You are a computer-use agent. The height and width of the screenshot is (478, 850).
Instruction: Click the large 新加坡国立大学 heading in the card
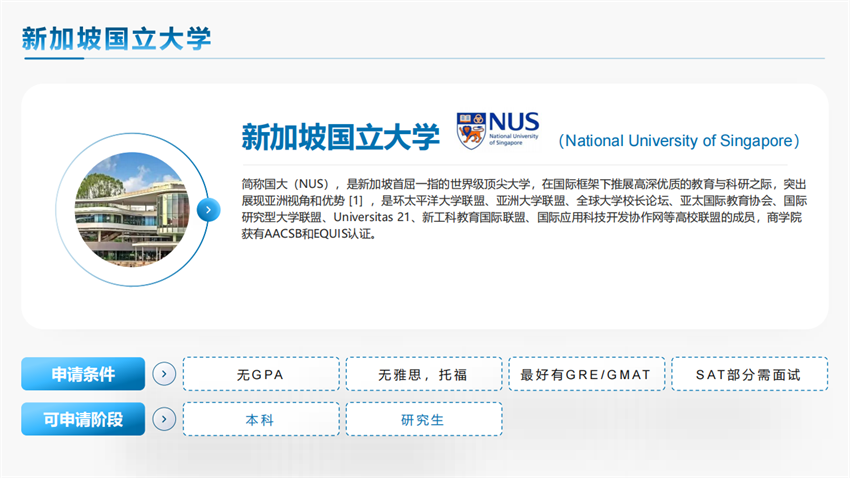tap(340, 137)
